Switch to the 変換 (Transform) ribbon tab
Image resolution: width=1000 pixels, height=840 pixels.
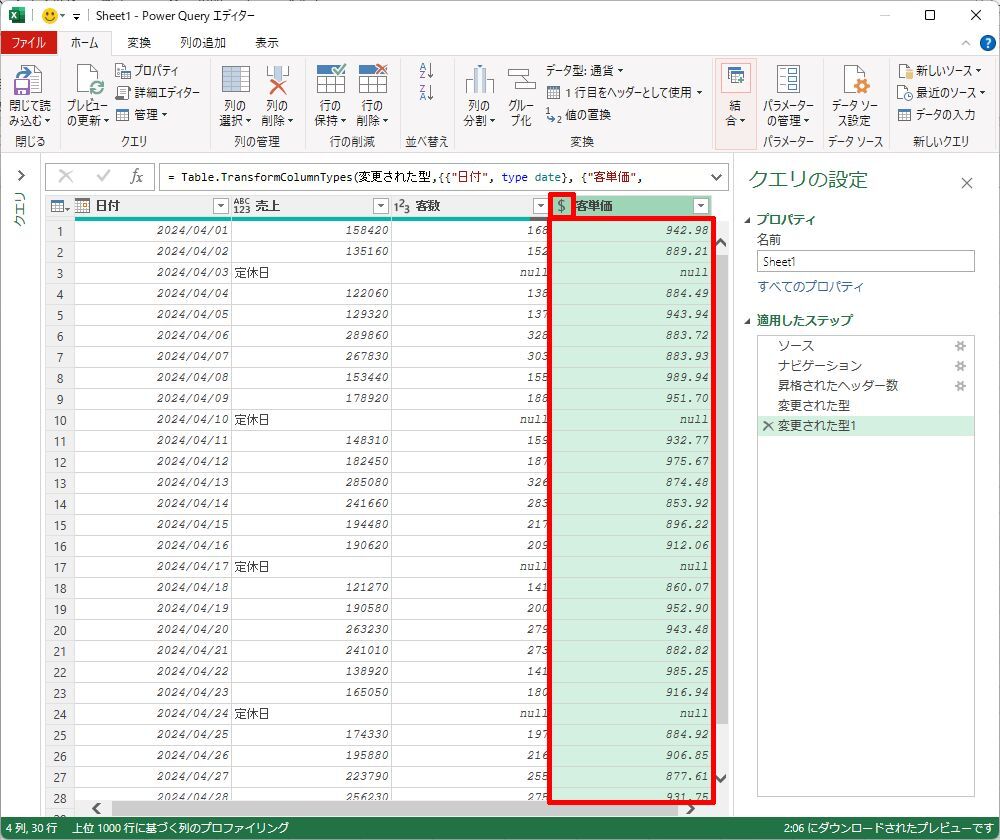[139, 43]
